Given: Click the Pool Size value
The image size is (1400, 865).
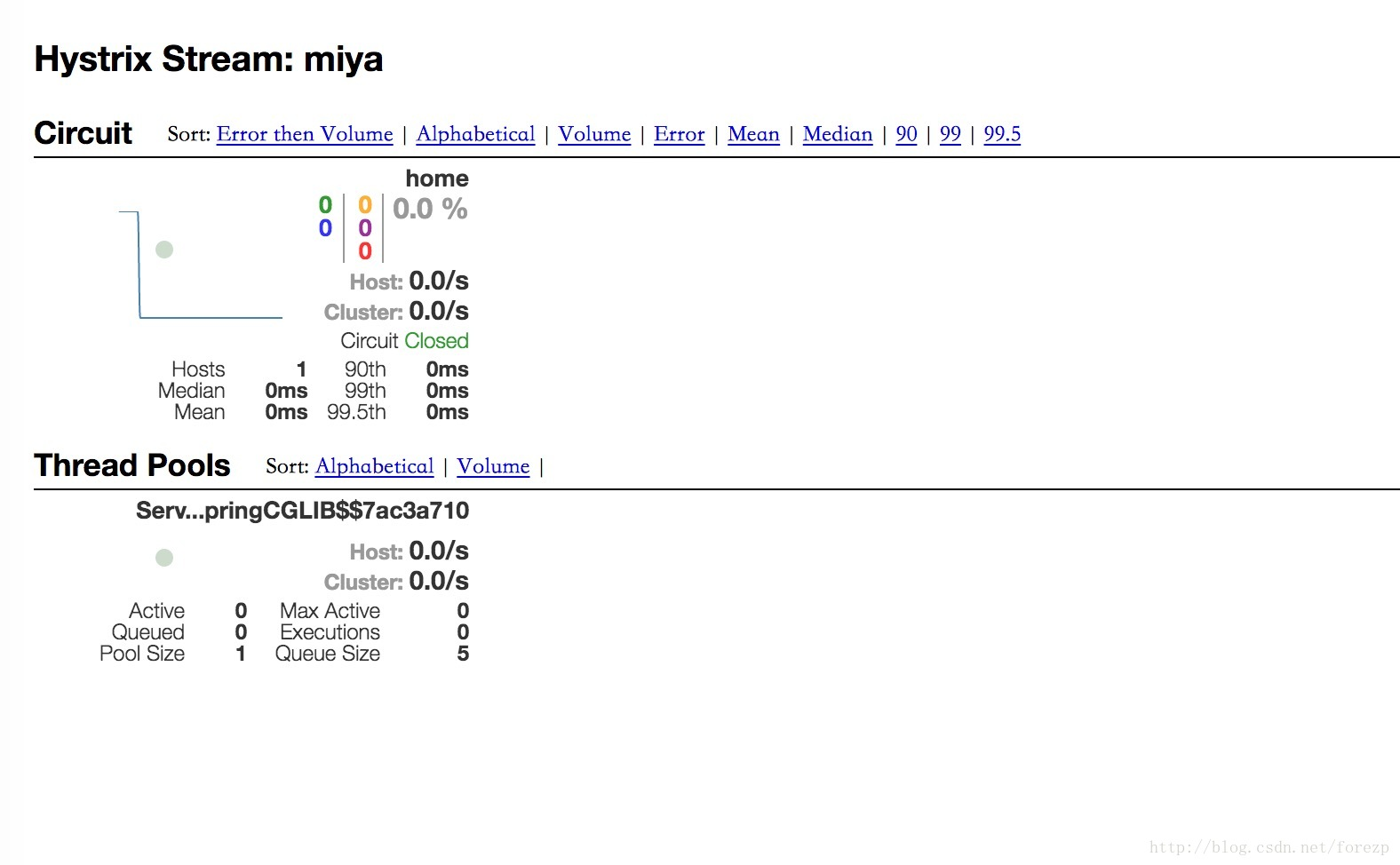Looking at the screenshot, I should coord(241,654).
